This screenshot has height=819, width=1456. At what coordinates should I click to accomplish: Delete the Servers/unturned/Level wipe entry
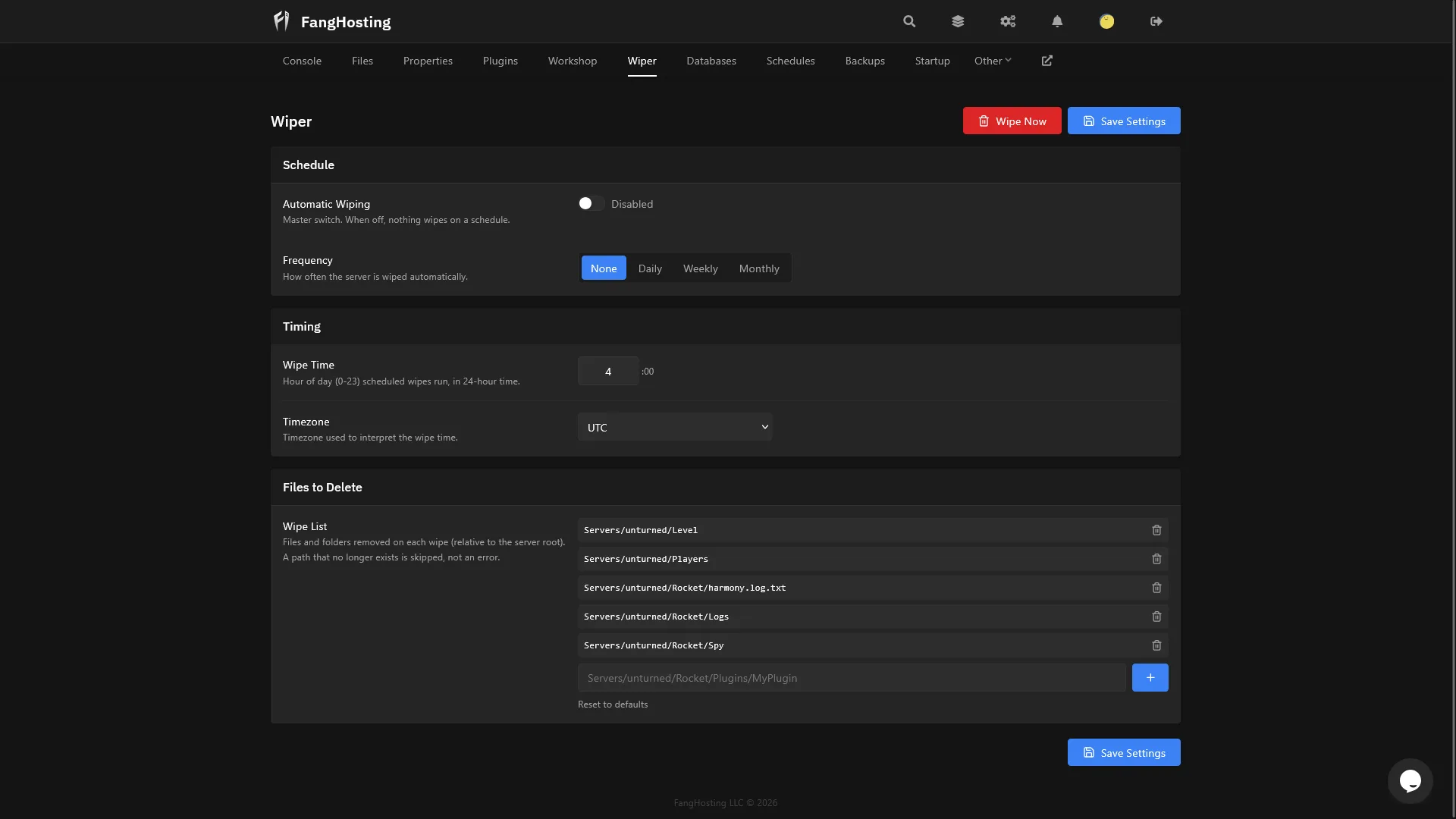point(1156,530)
